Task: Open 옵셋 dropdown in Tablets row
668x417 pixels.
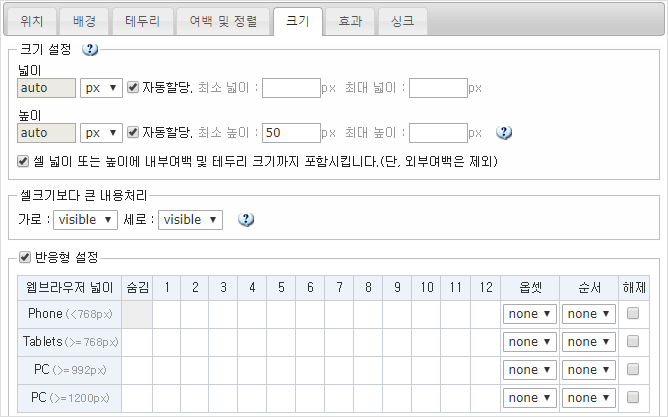Action: click(x=529, y=342)
